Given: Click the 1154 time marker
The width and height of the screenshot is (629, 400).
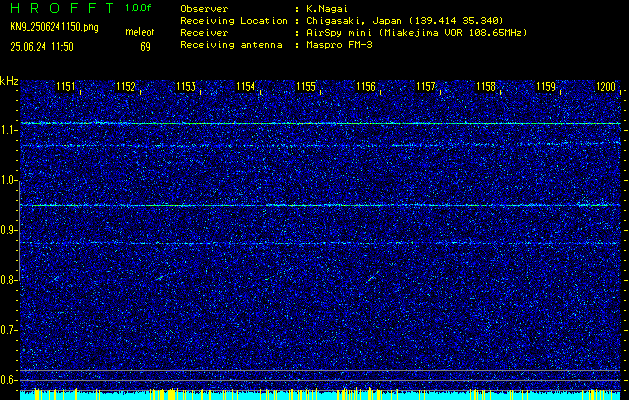Looking at the screenshot, I should [x=246, y=86].
